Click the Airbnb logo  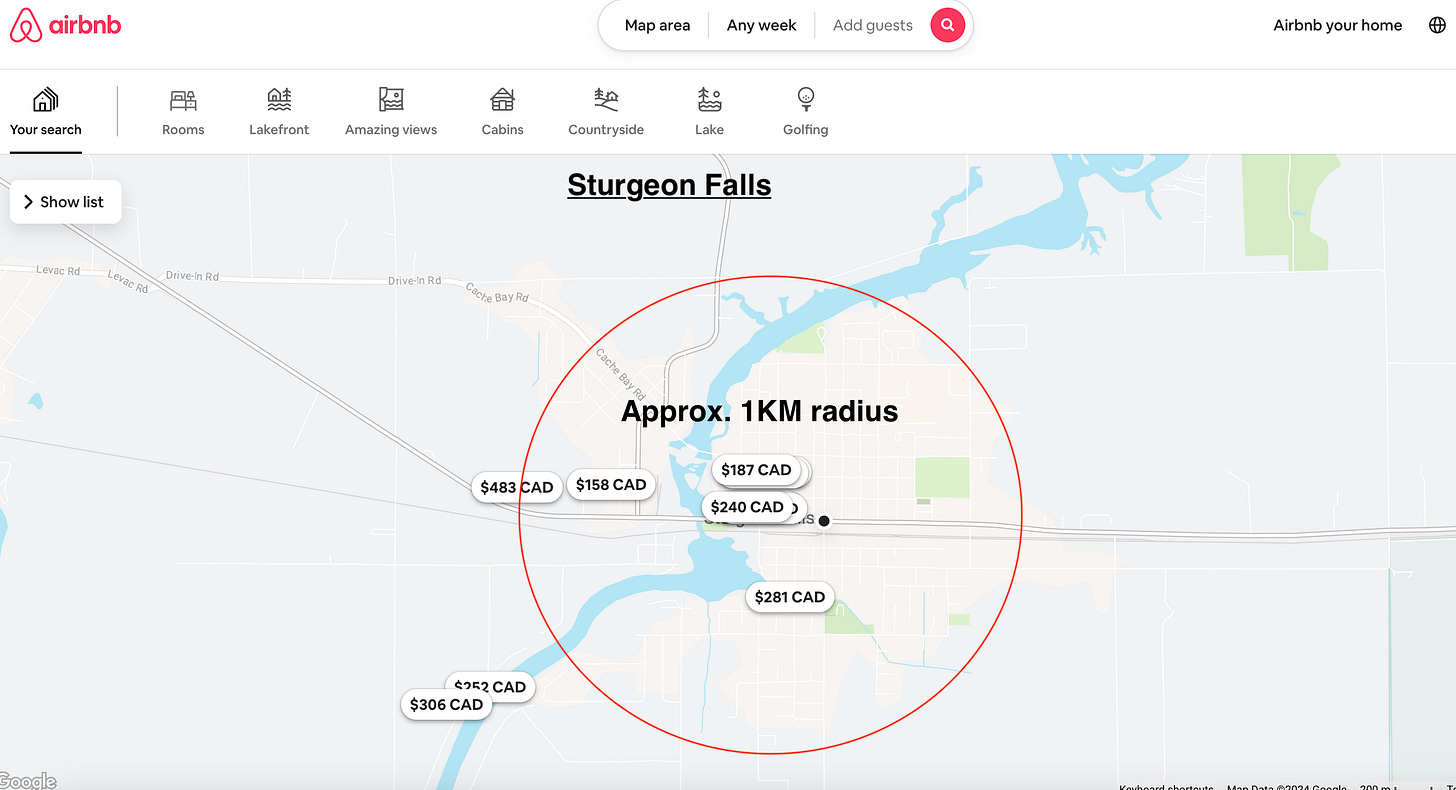(x=65, y=25)
